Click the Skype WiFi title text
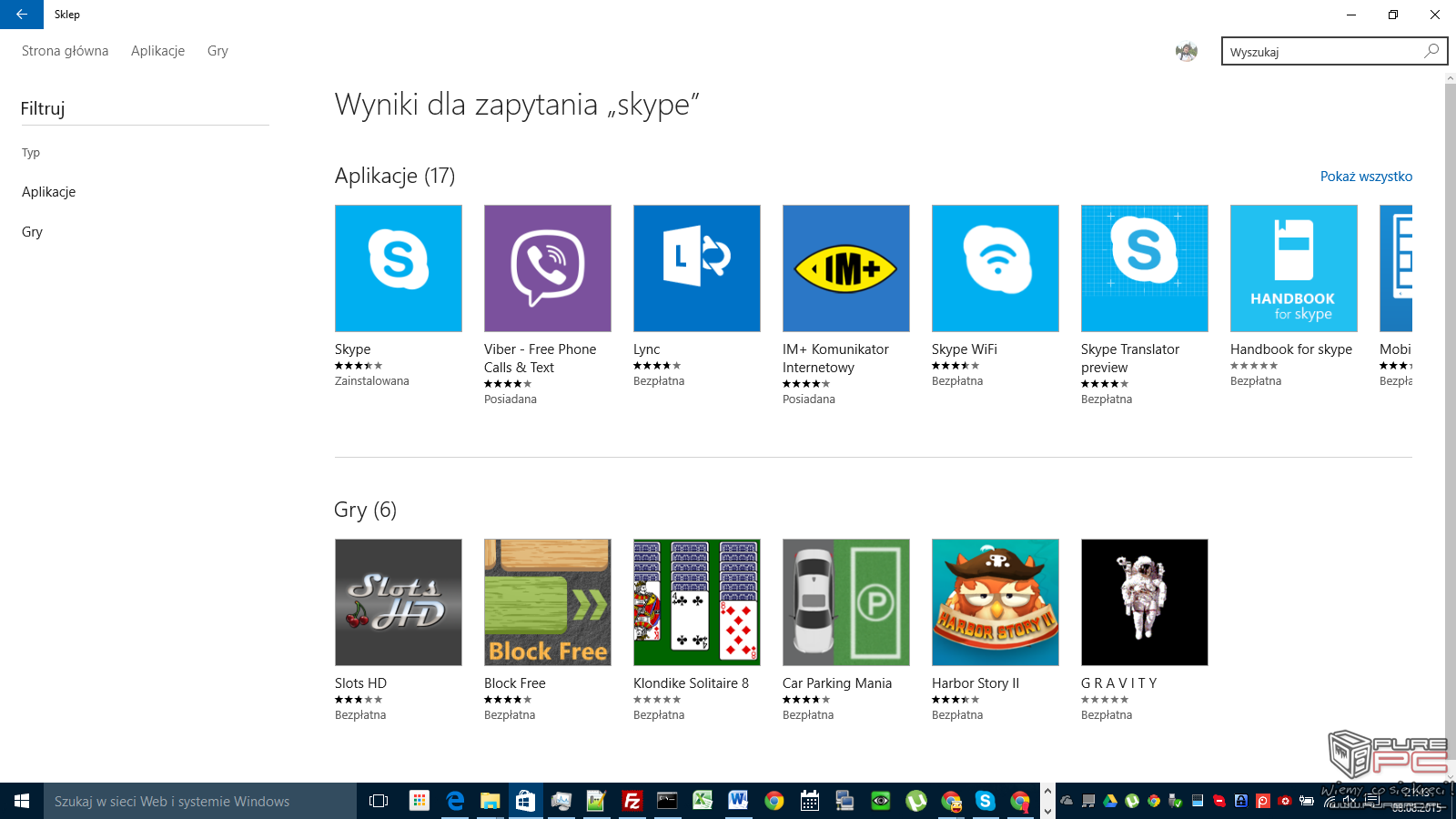The height and width of the screenshot is (819, 1456). click(964, 349)
